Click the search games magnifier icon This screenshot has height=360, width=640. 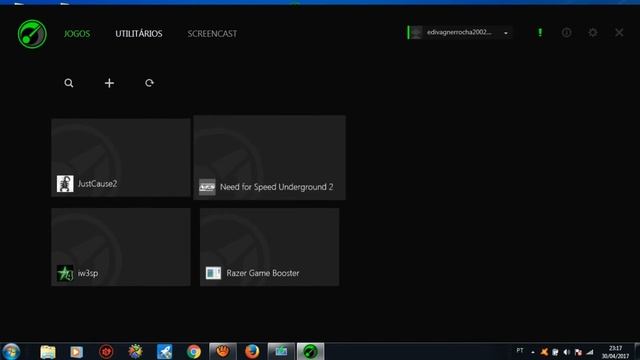click(x=69, y=83)
